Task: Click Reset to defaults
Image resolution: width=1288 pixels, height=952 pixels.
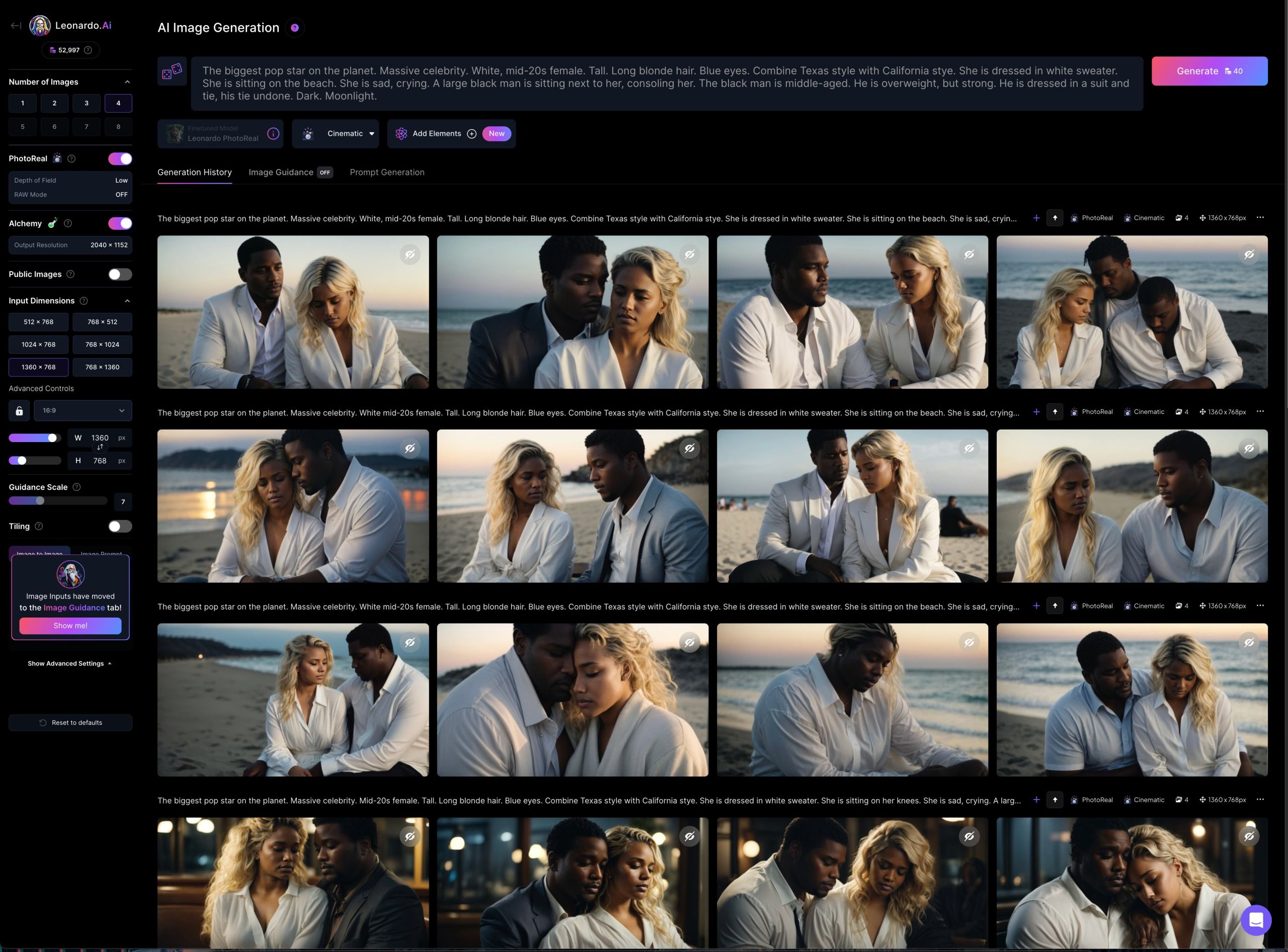Action: pyautogui.click(x=70, y=723)
